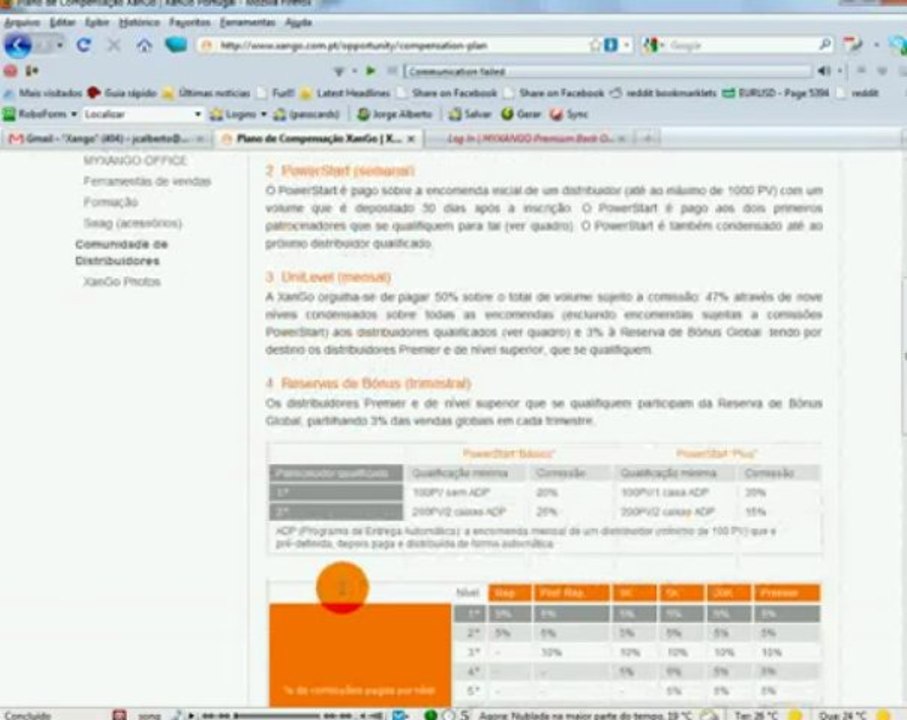Screen dimensions: 907x720
Task: Click the PowerStart Básico table header
Action: 508,454
